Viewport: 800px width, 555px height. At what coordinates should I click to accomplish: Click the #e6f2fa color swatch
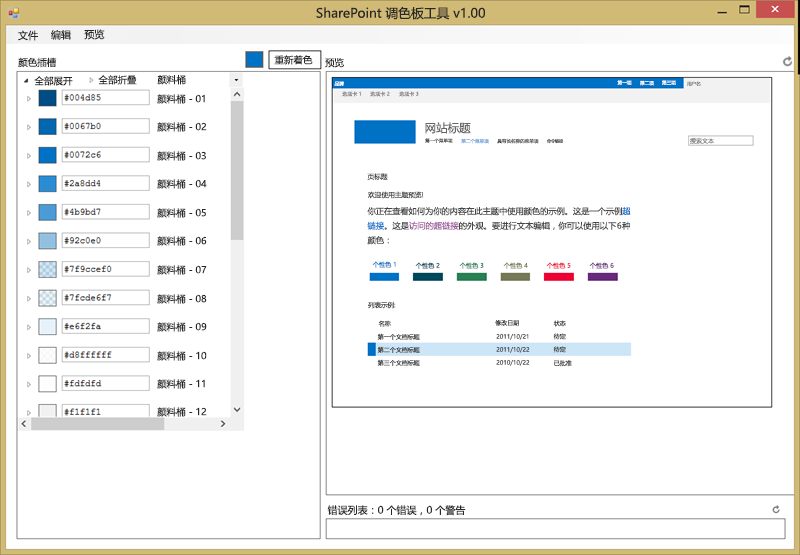point(47,326)
